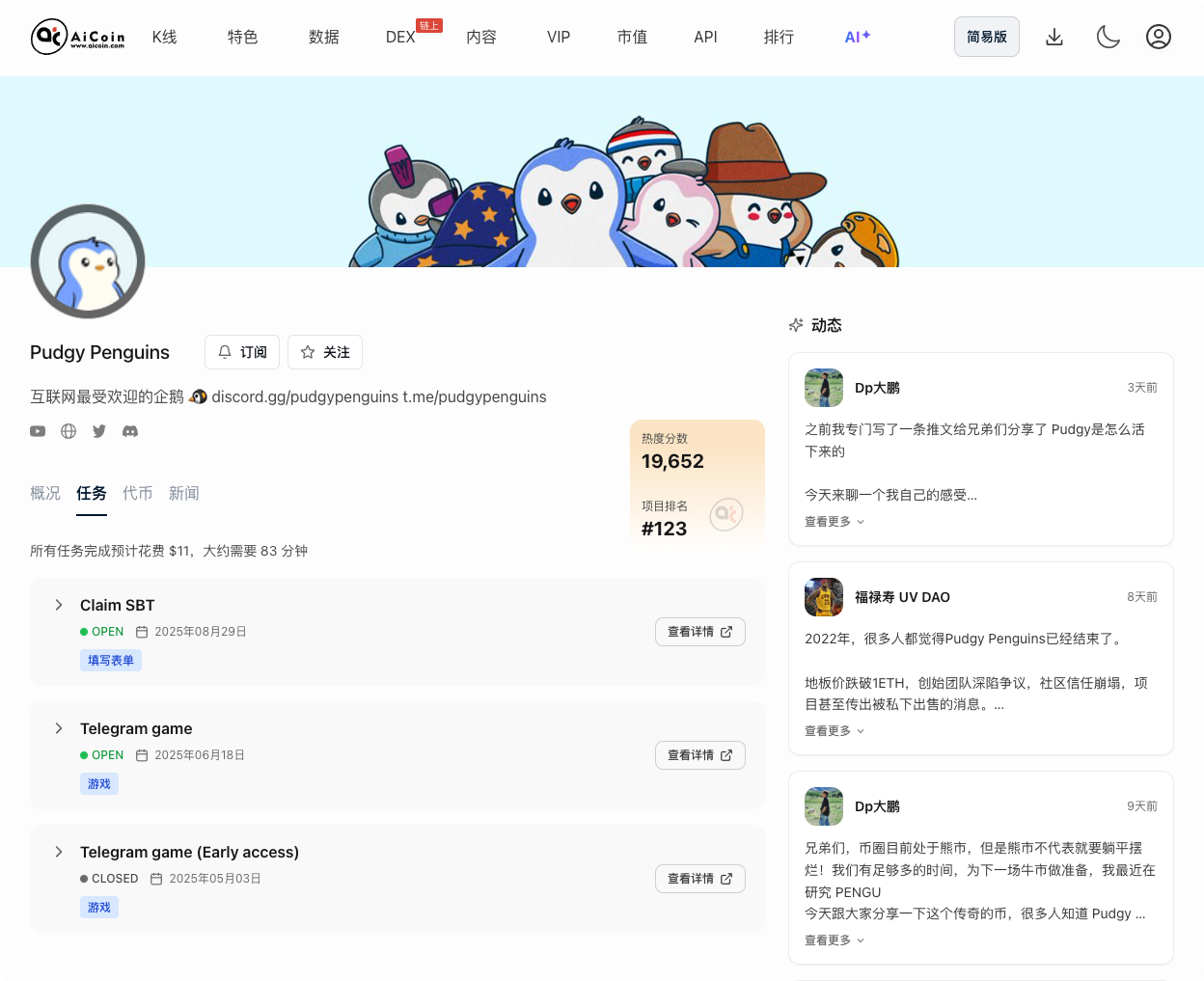The height and width of the screenshot is (981, 1204).
Task: Open the 排行 rankings menu
Action: (780, 37)
